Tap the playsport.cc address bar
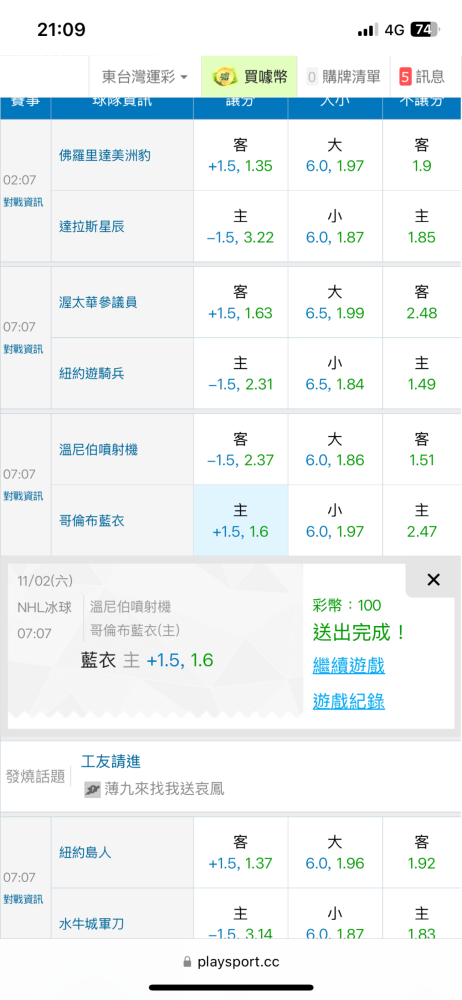 pyautogui.click(x=231, y=962)
